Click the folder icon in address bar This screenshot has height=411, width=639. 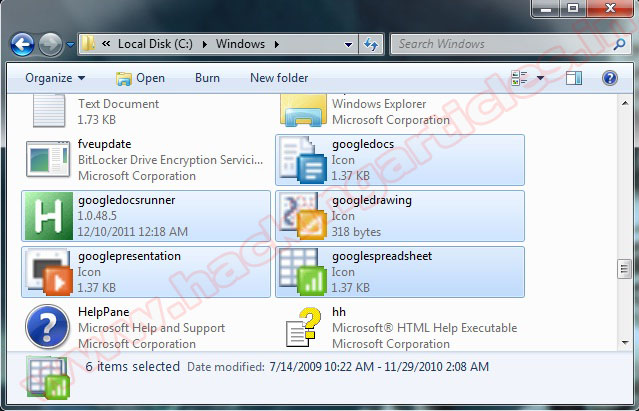[88, 44]
